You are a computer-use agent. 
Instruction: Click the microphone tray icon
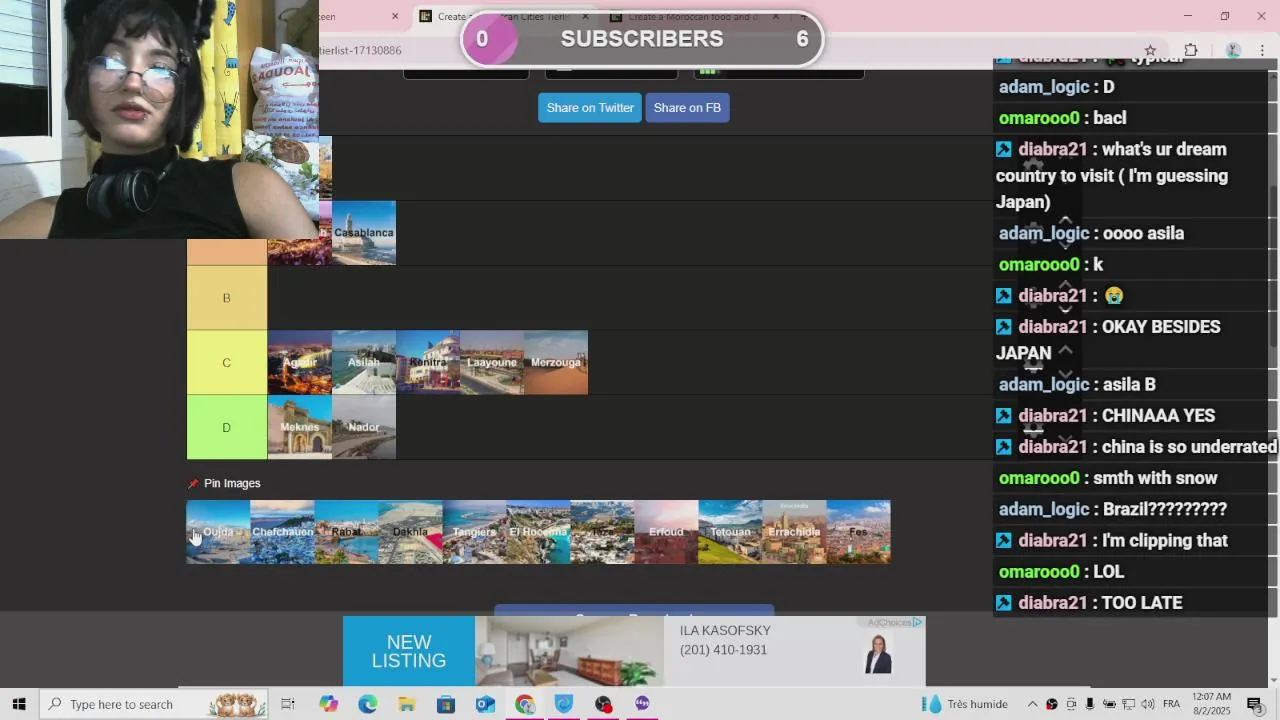coord(1090,704)
